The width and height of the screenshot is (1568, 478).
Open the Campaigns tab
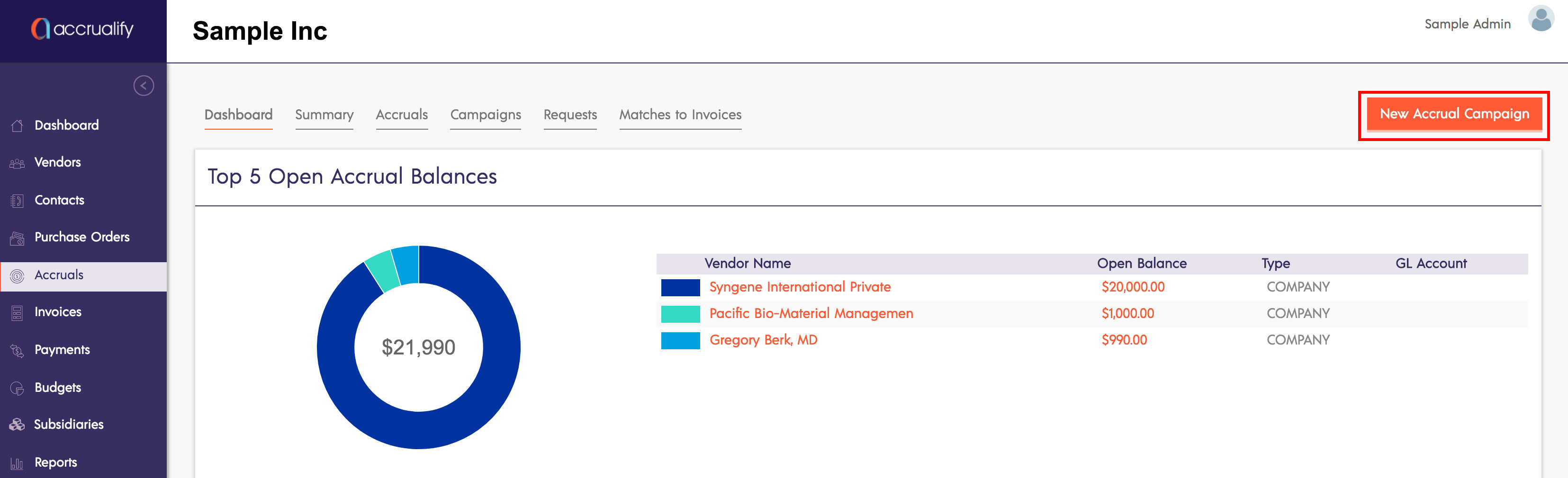pyautogui.click(x=485, y=115)
